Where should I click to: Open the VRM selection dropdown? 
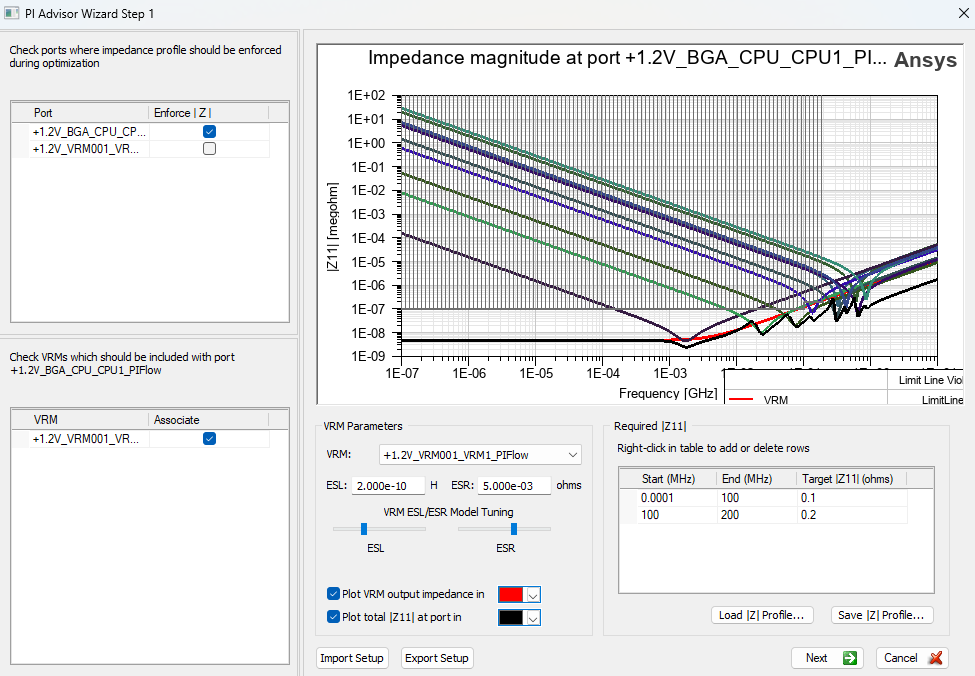[x=572, y=455]
